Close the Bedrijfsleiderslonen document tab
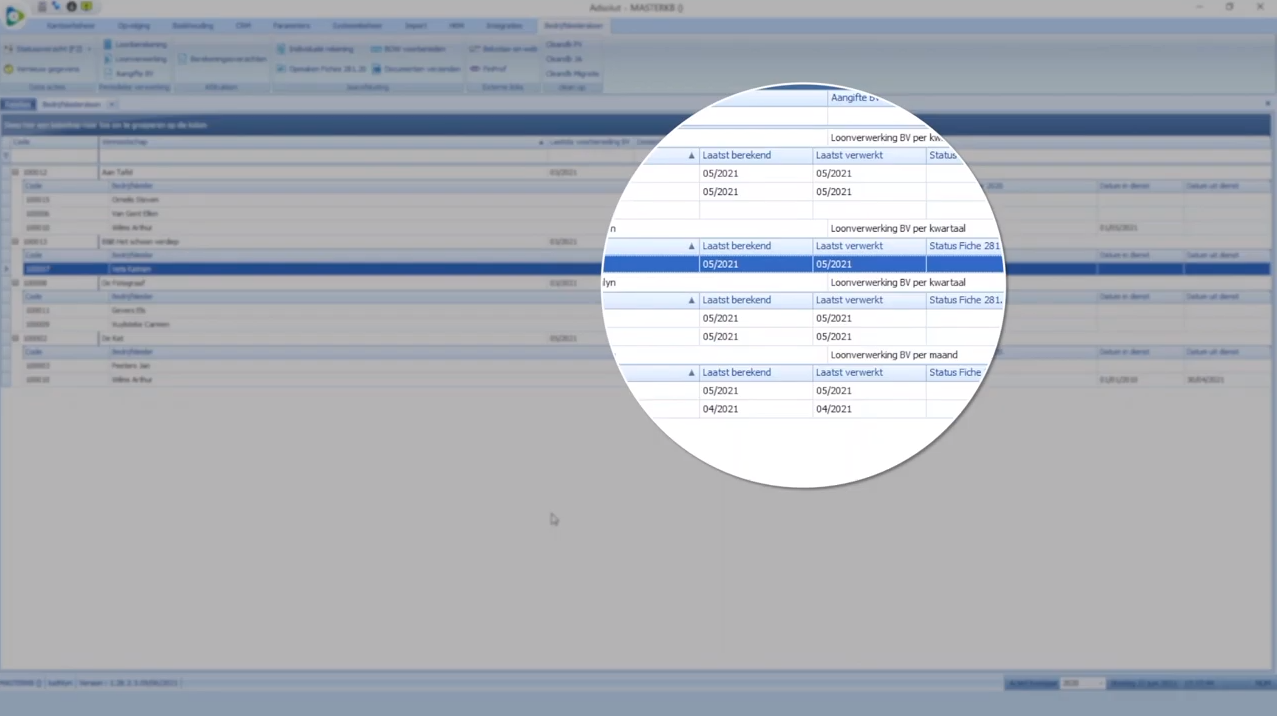This screenshot has width=1277, height=716. [x=111, y=104]
